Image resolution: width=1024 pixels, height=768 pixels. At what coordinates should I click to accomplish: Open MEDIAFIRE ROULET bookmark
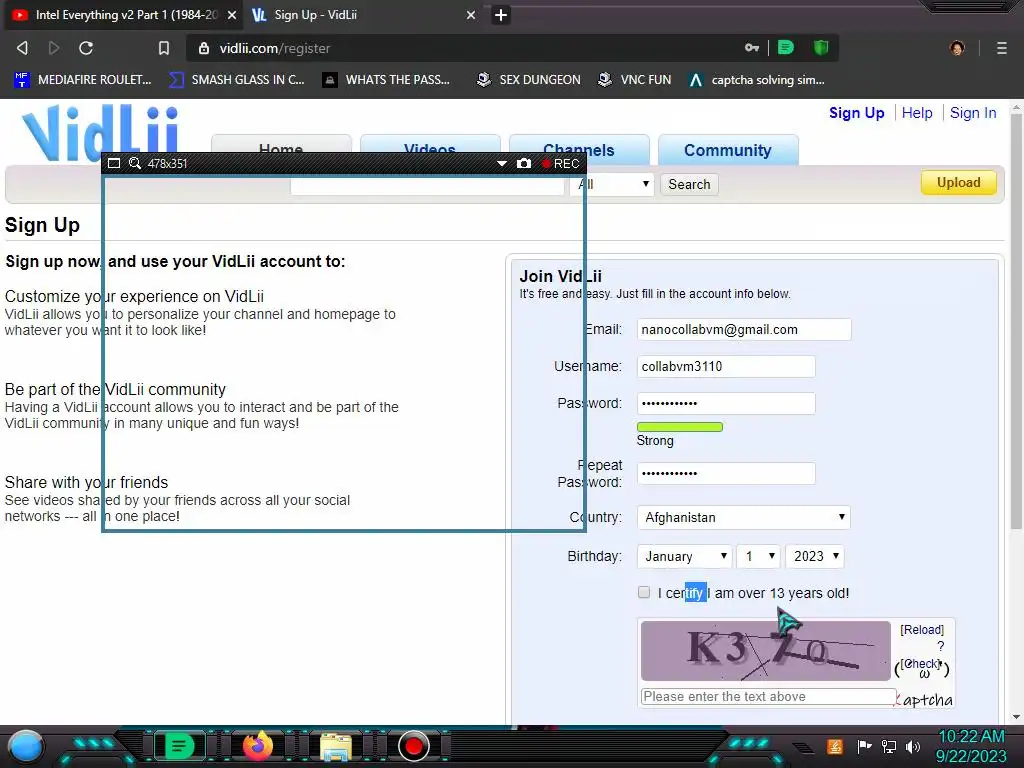[x=83, y=80]
